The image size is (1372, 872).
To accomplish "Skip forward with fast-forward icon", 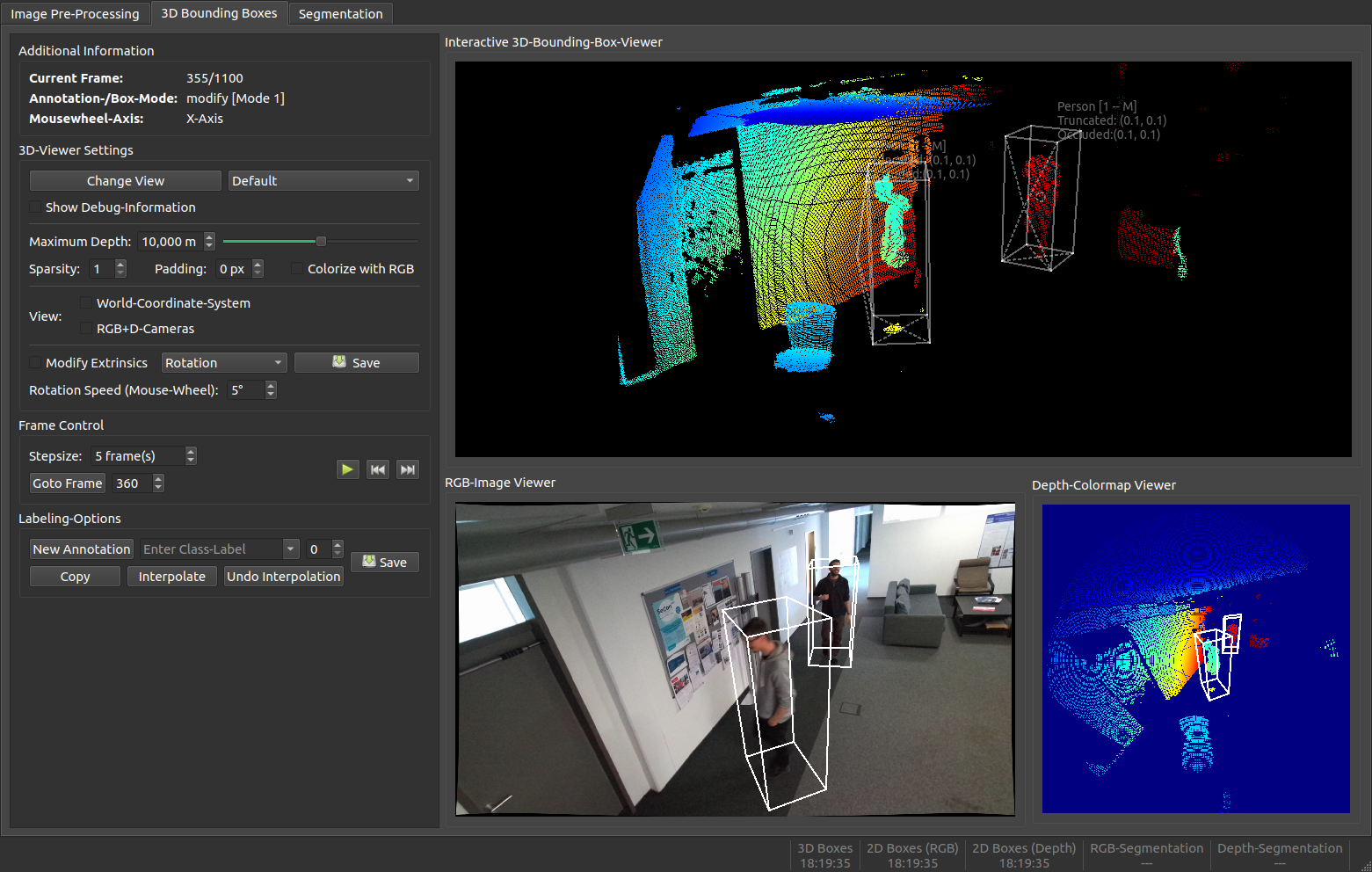I will pos(408,469).
